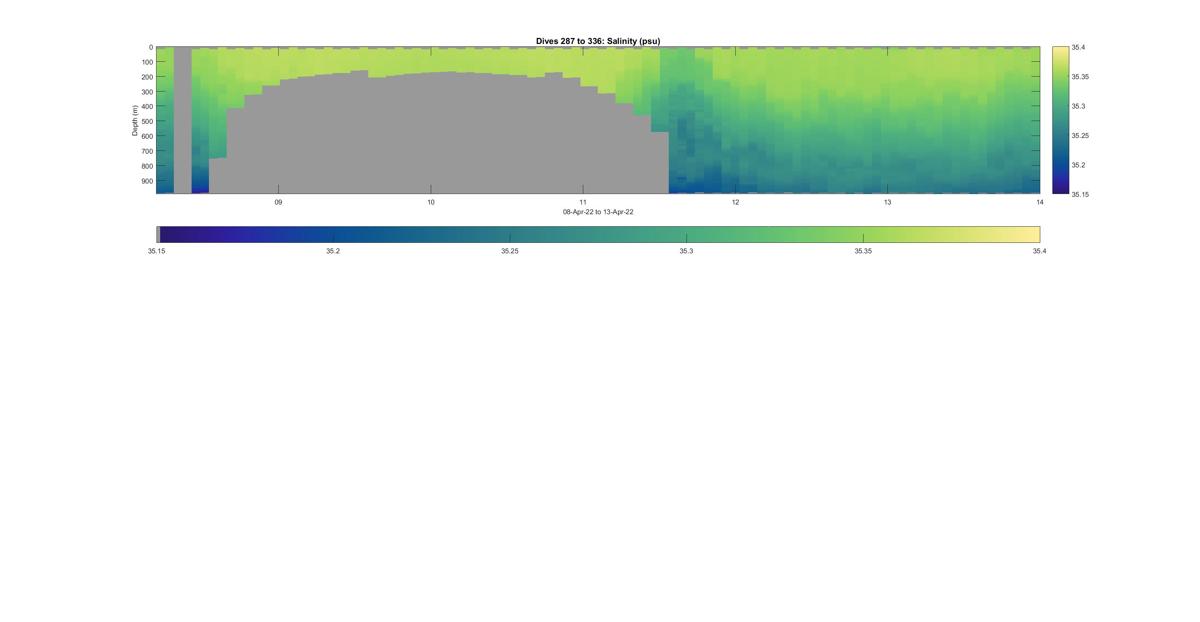Click the depth tick label "0"
Image resolution: width=1200 pixels, height=622 pixels.
click(x=150, y=47)
